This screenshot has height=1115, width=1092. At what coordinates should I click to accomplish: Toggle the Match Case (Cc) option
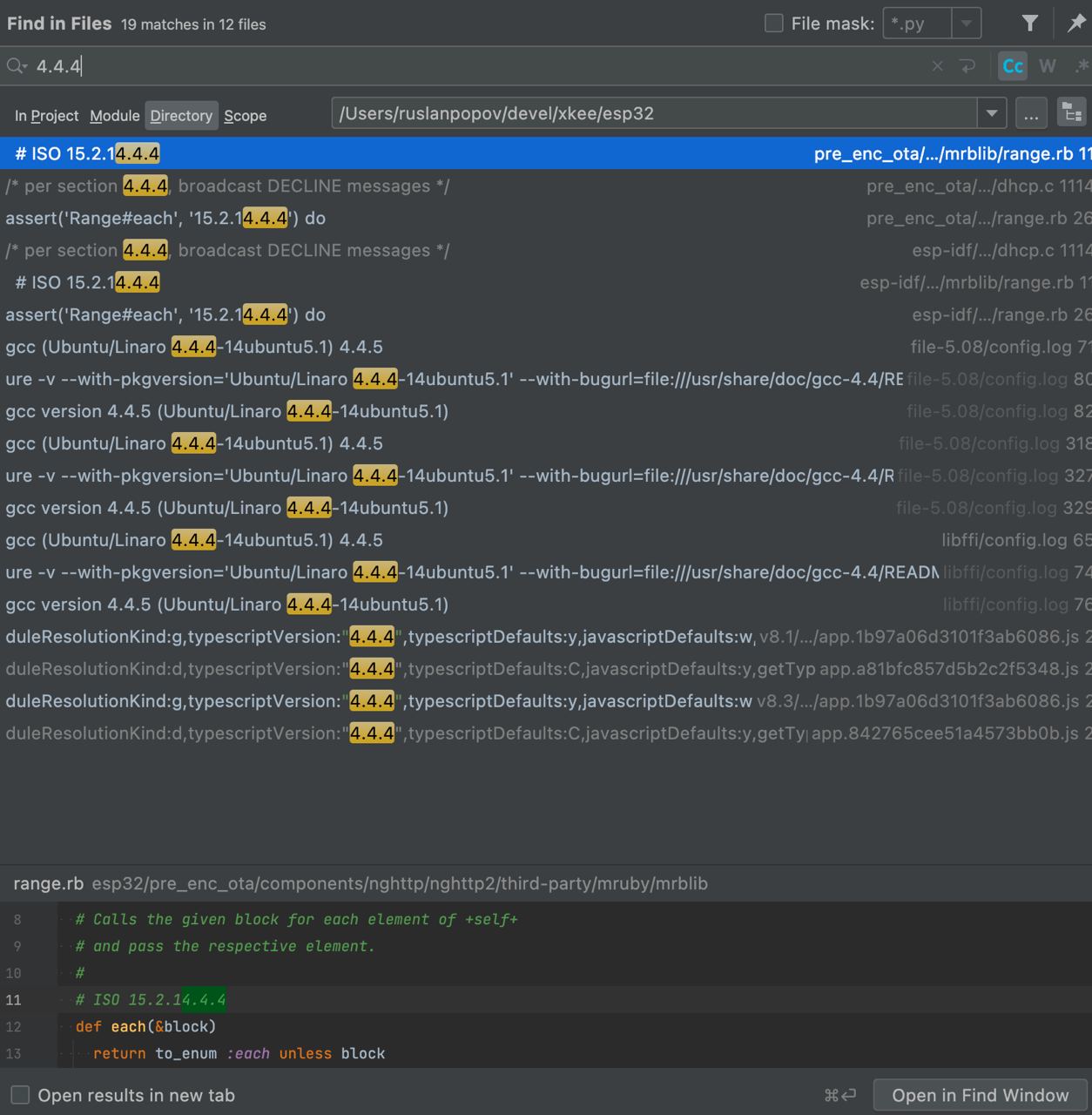pyautogui.click(x=1012, y=66)
